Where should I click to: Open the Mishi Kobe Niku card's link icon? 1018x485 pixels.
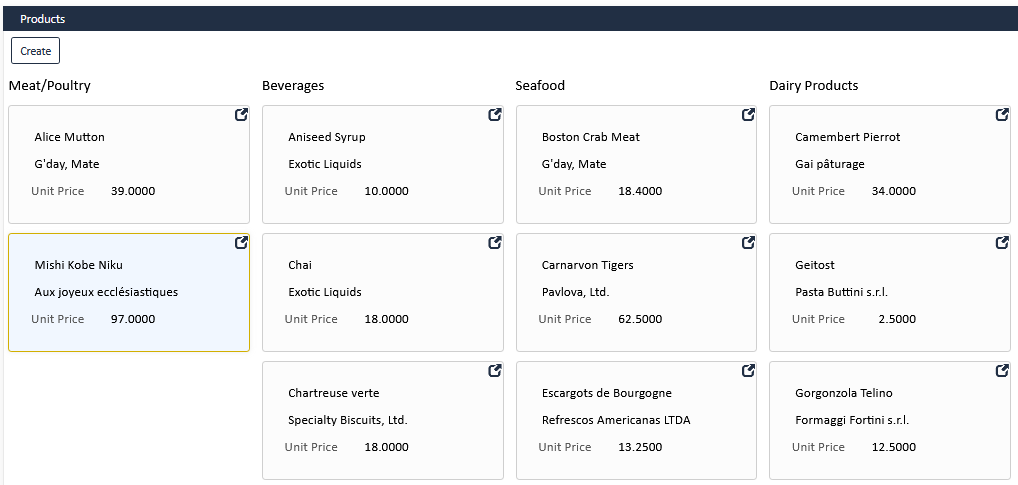[x=241, y=243]
